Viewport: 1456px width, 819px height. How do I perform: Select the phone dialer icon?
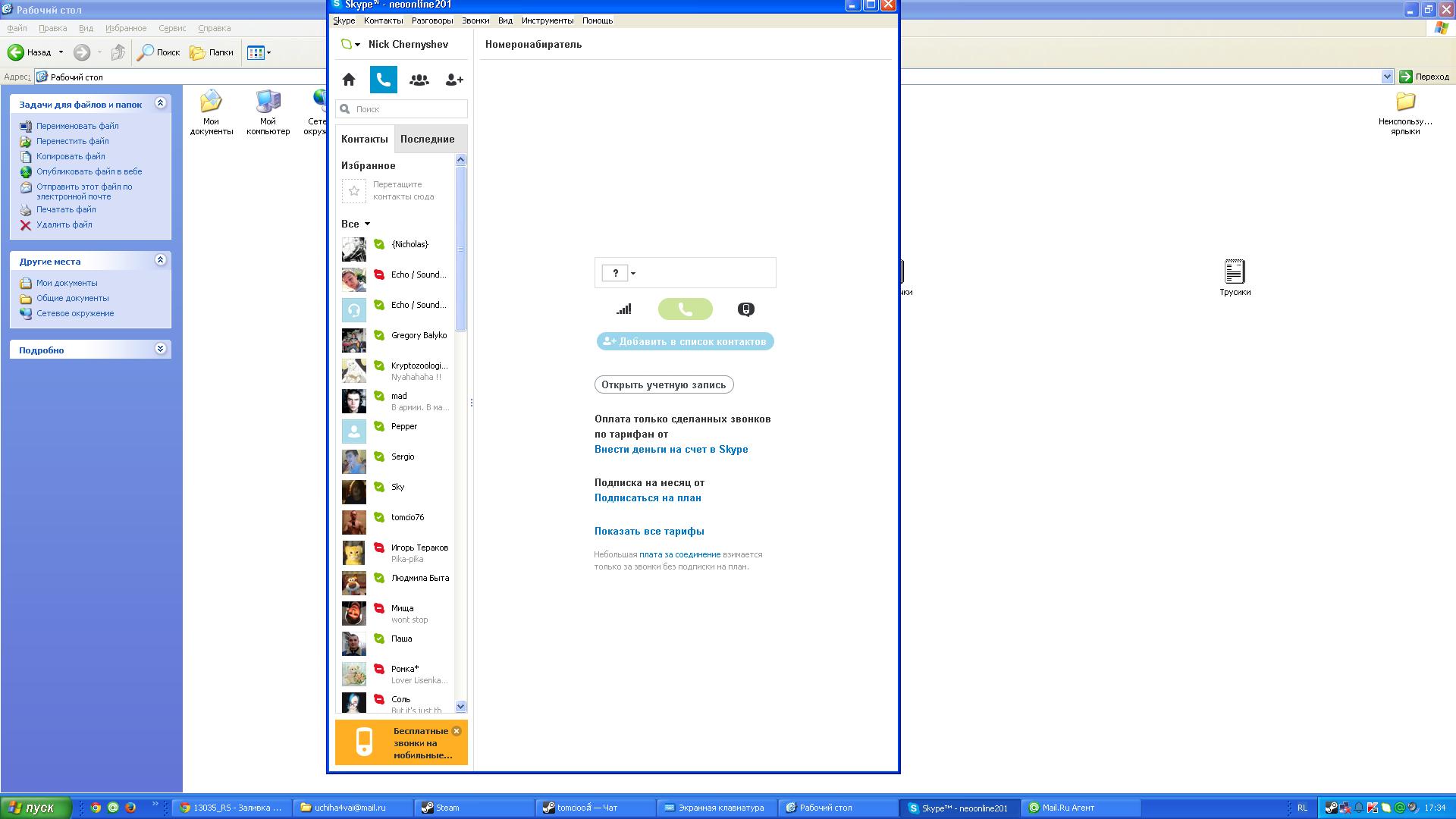pyautogui.click(x=383, y=80)
